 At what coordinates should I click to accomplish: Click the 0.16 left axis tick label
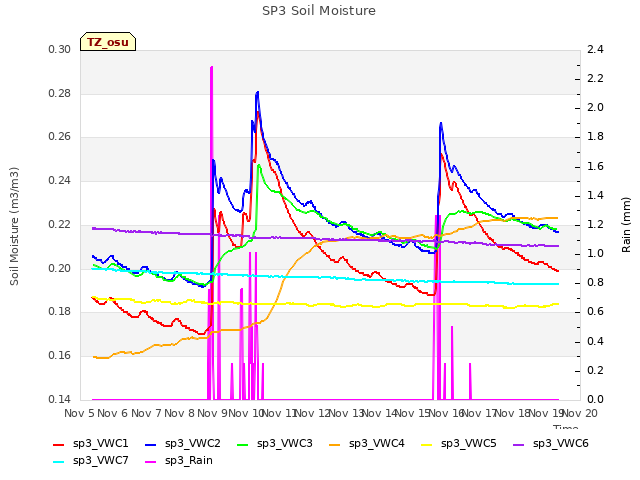[60, 356]
